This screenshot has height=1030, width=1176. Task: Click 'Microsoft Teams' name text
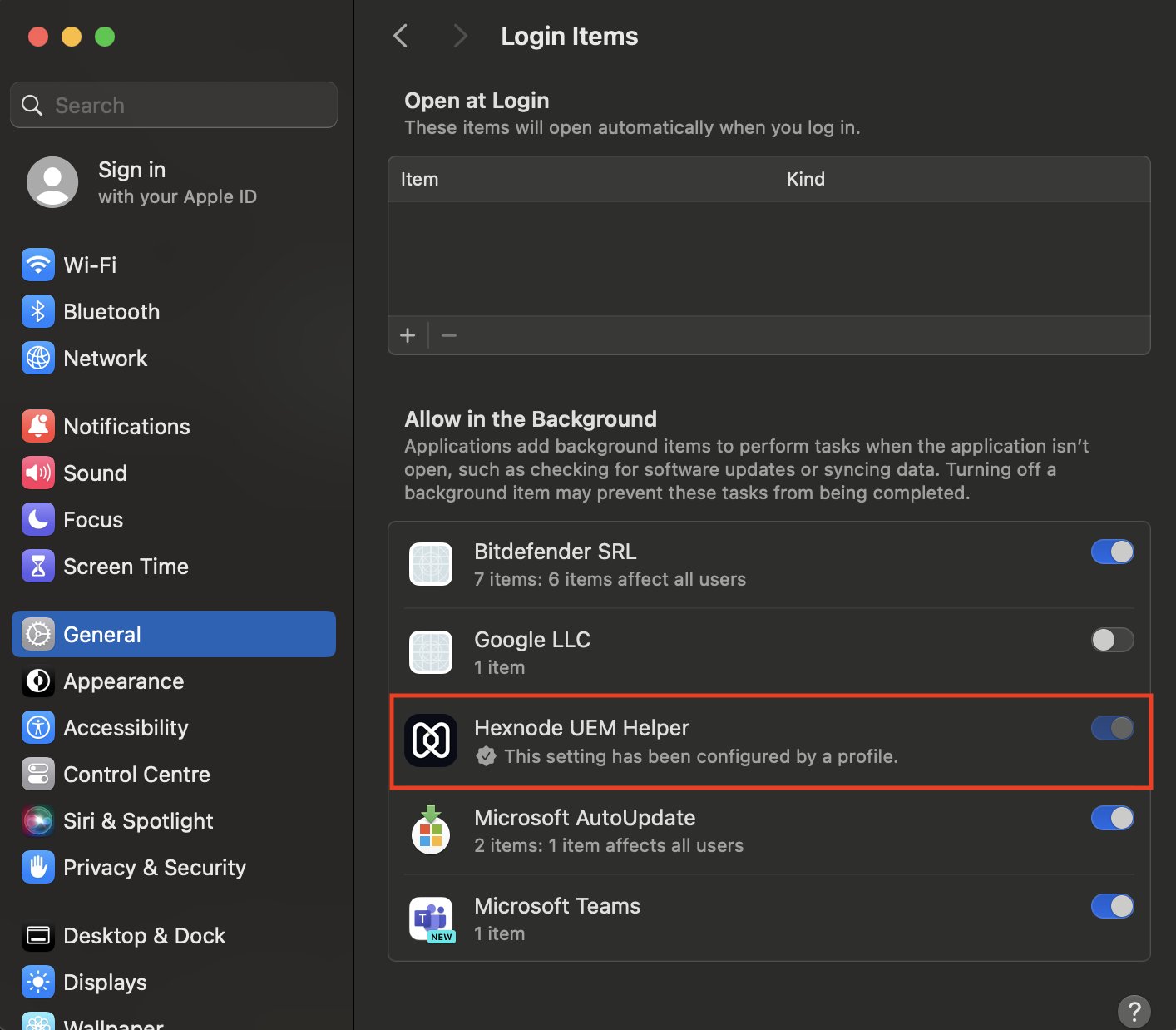pos(557,906)
